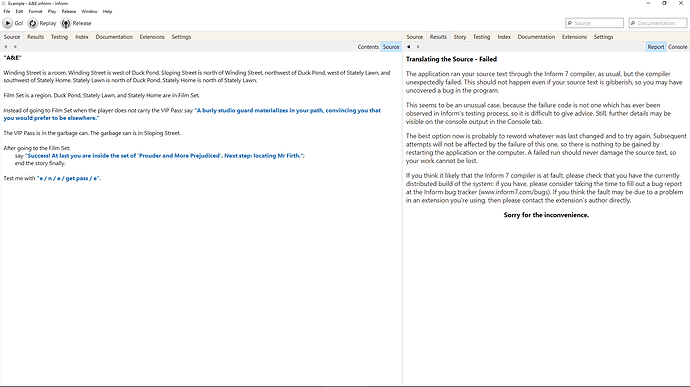The image size is (690, 387).
Task: Select left pane Documentation tab
Action: tap(114, 37)
